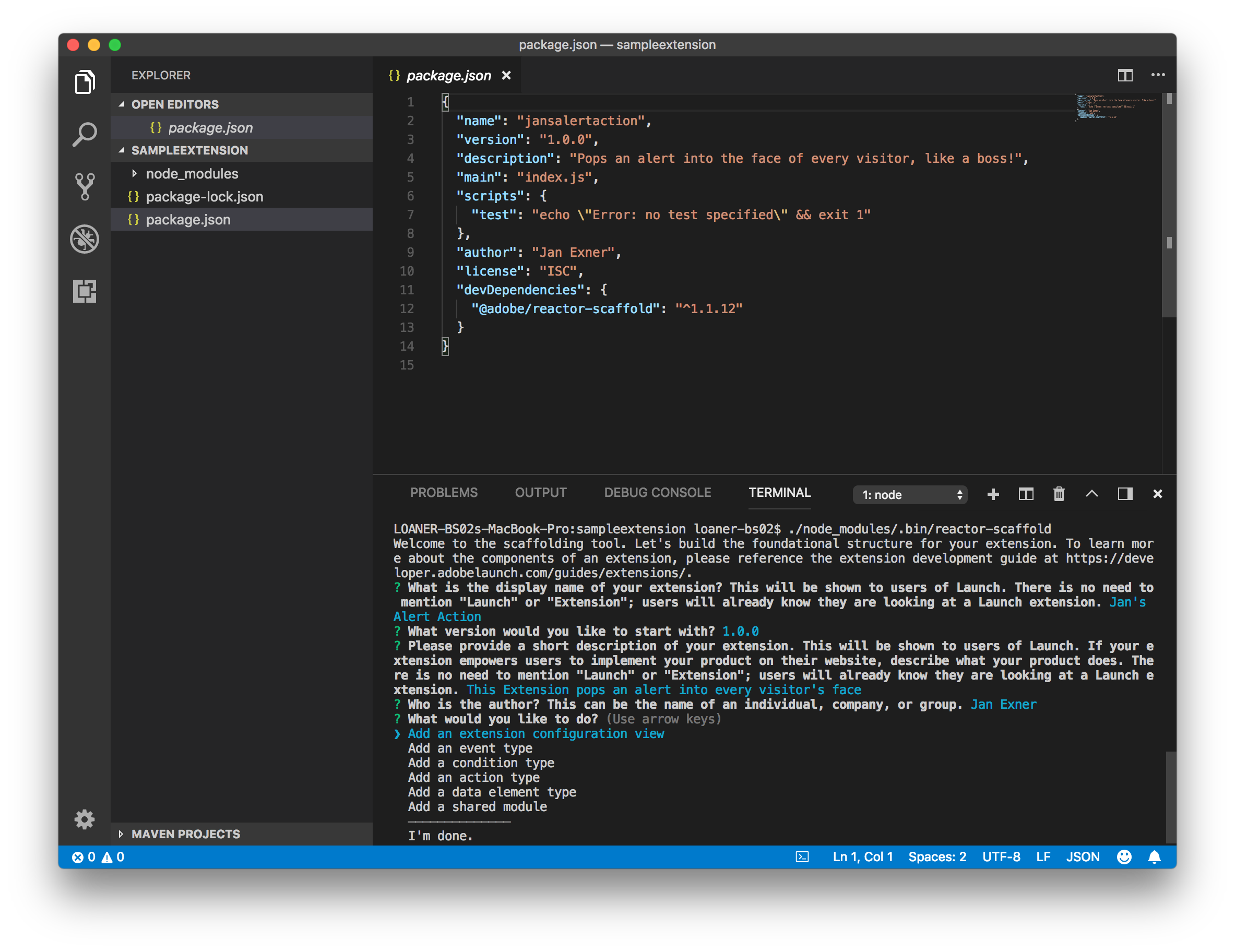Toggle the Explorer view icon
This screenshot has height=952, width=1235.
tap(85, 82)
